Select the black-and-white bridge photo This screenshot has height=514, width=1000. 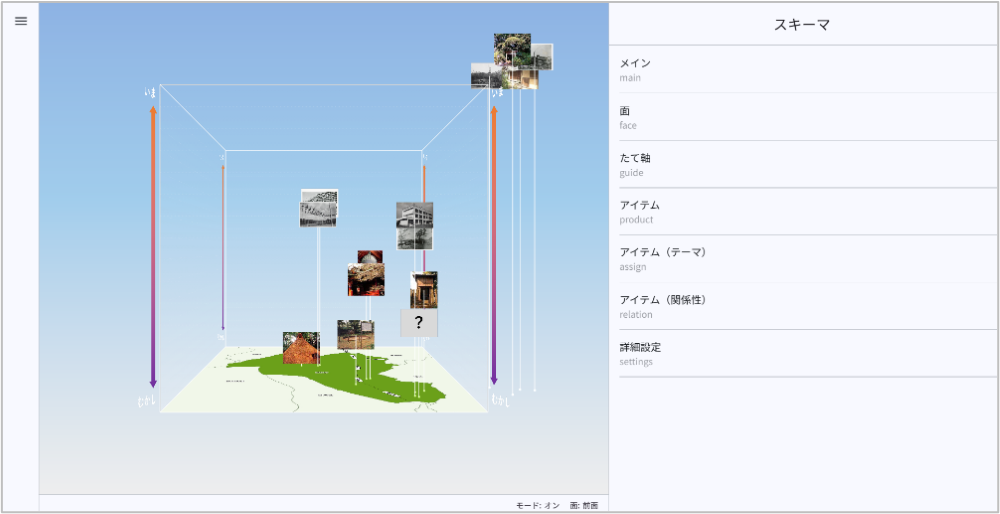319,207
